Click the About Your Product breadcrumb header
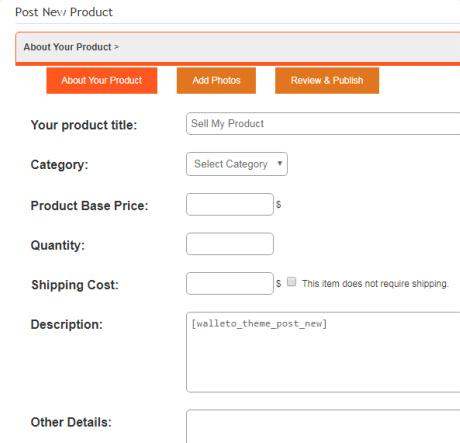Image resolution: width=460 pixels, height=443 pixels. point(71,47)
